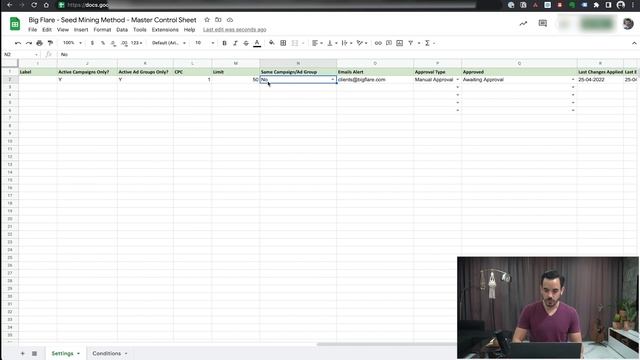Increase decimal places

124,43
